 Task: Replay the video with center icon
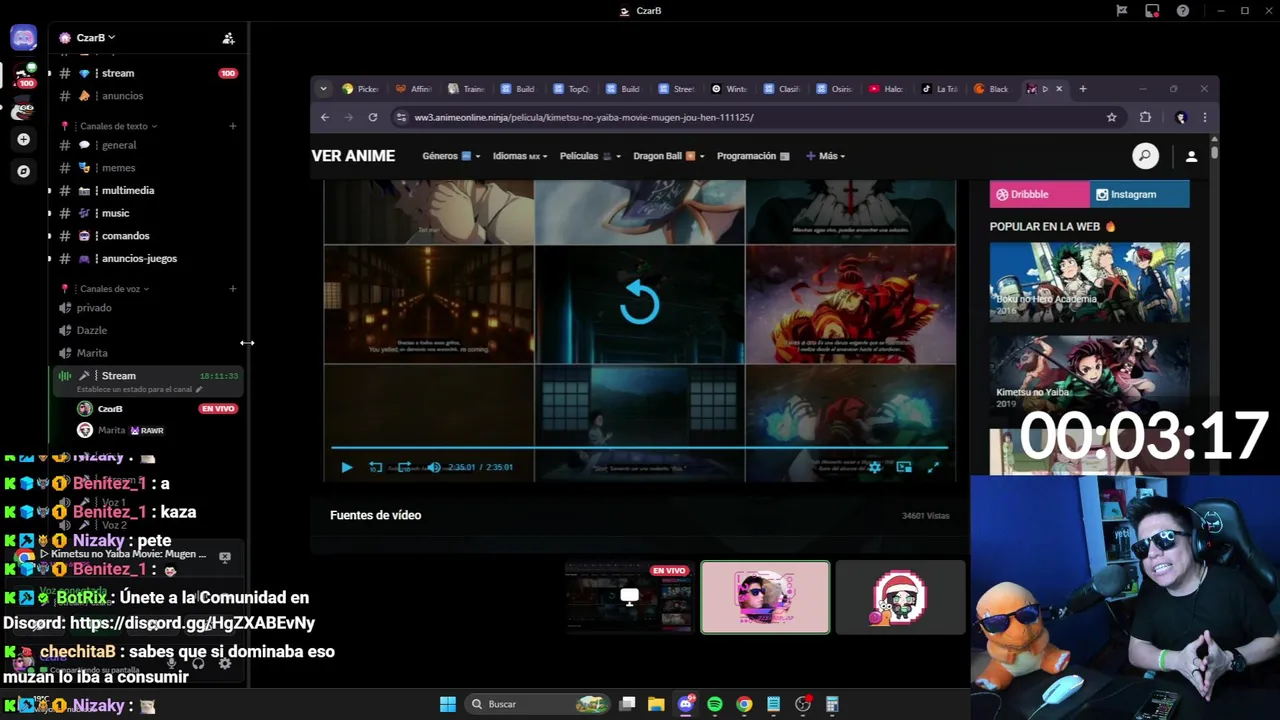pos(639,303)
